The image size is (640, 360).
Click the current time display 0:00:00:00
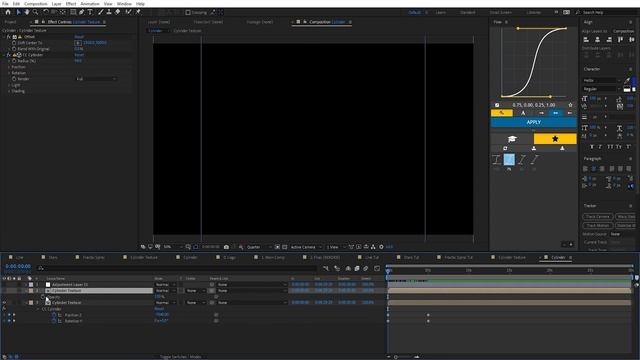pos(18,266)
